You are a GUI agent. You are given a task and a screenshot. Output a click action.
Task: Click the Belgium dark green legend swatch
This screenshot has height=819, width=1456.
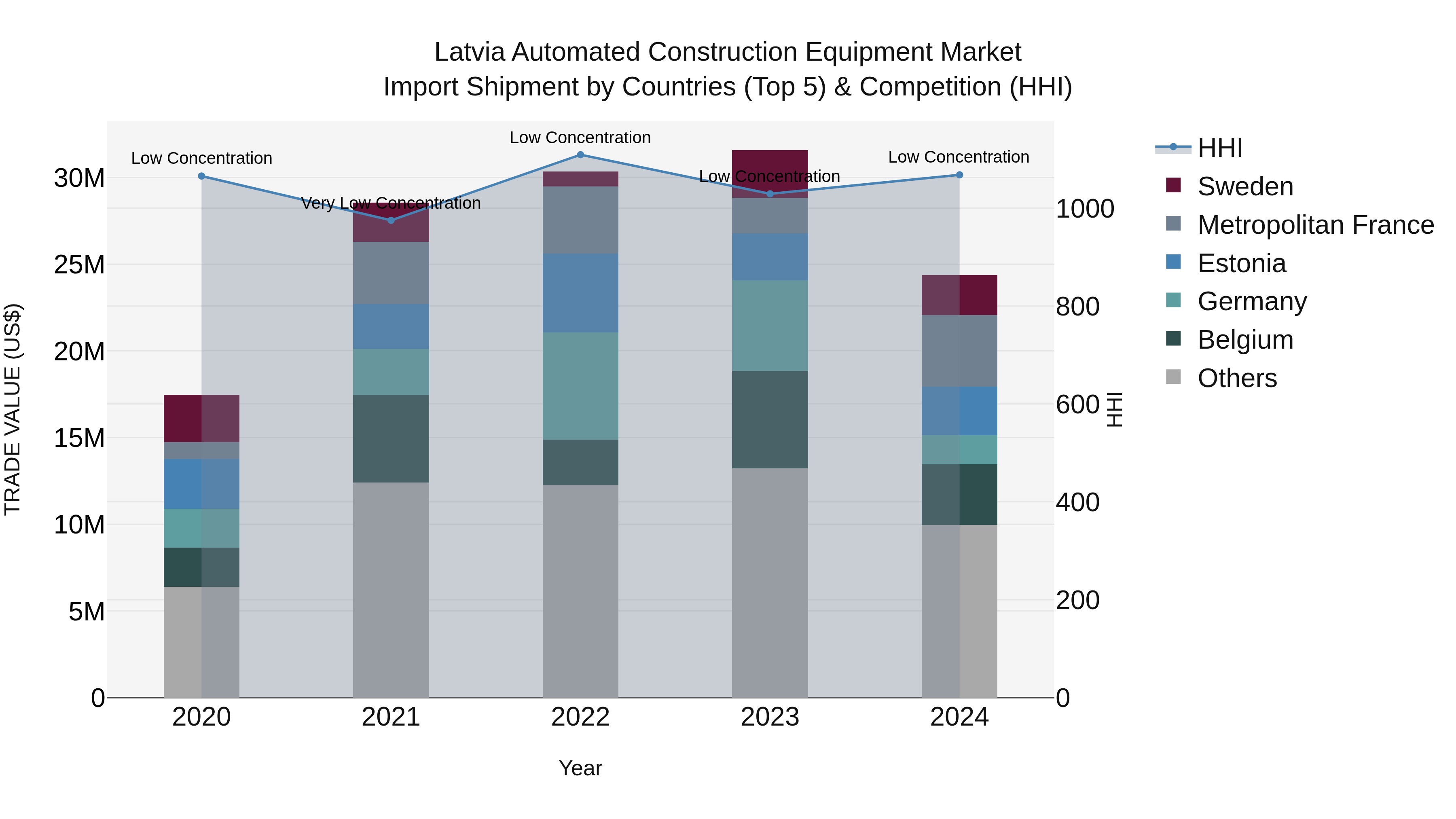(1173, 339)
